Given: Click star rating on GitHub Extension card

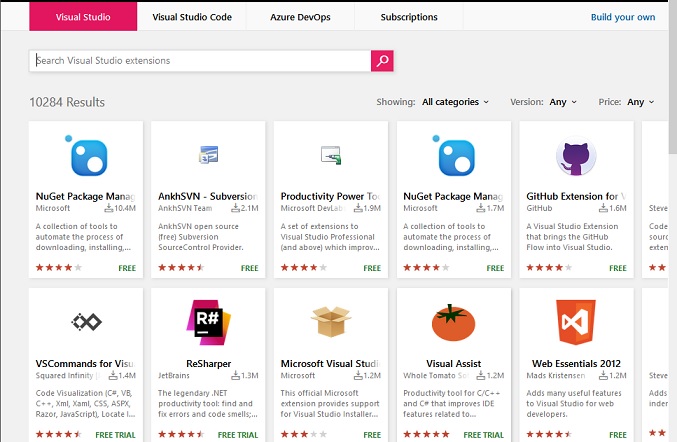Looking at the screenshot, I should (549, 268).
